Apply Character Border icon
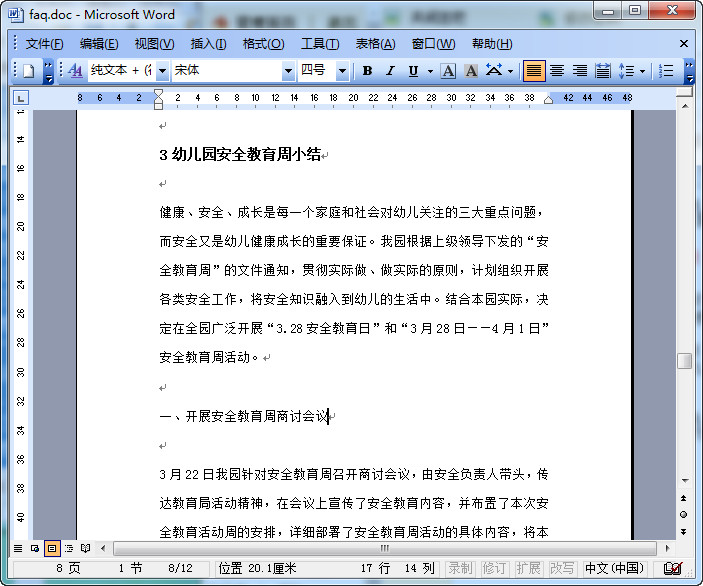 448,71
